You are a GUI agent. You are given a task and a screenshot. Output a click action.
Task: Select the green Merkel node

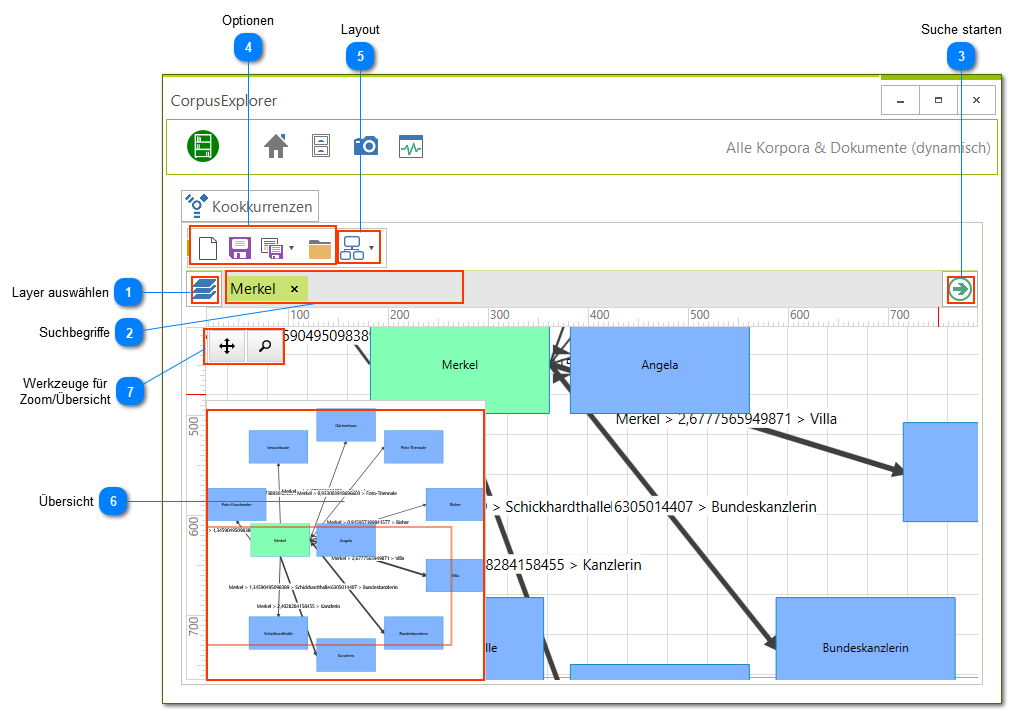[x=460, y=369]
